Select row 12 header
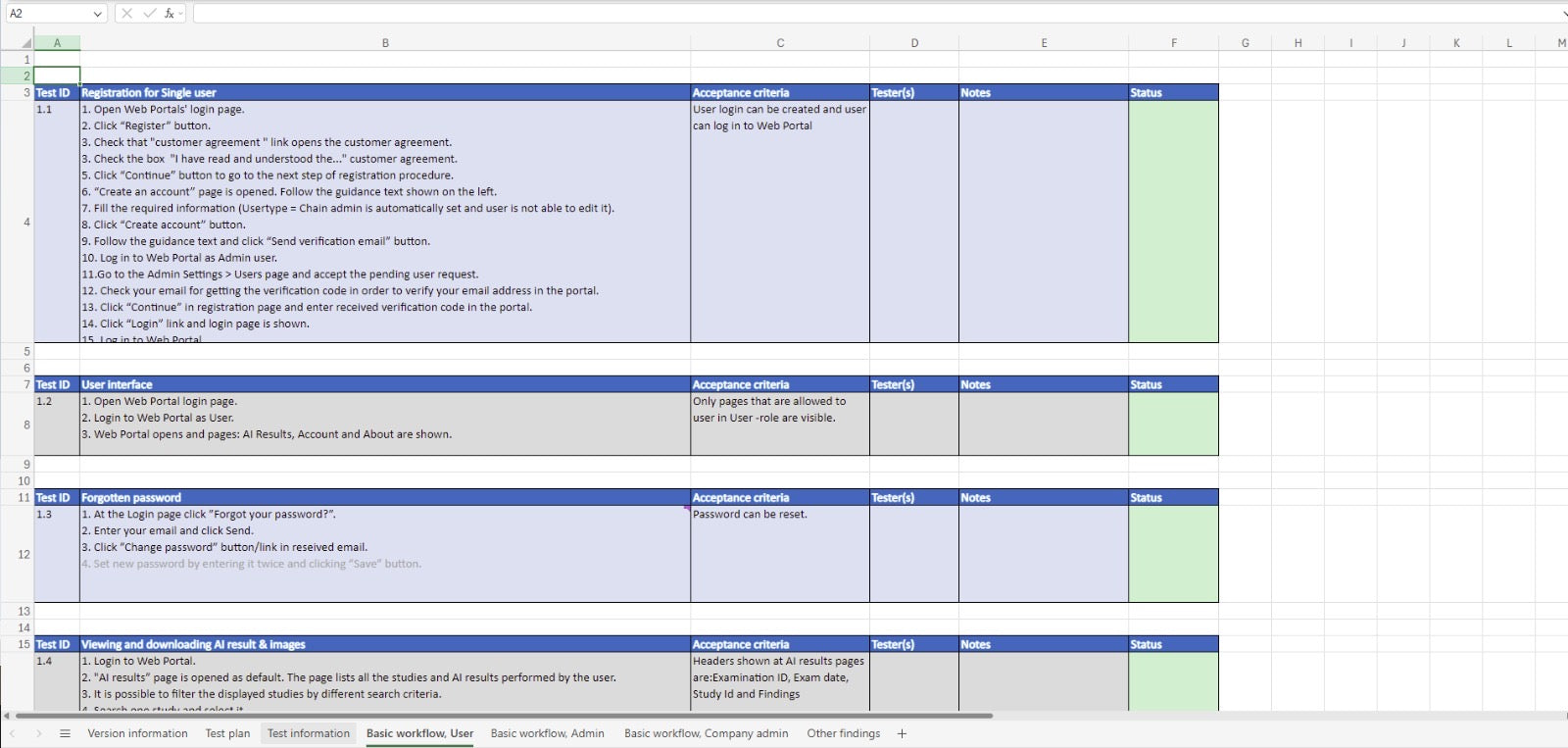 17,554
